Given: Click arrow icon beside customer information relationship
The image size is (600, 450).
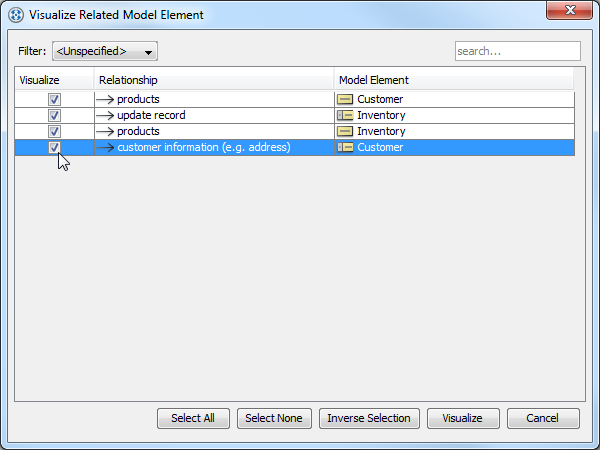Looking at the screenshot, I should [x=105, y=147].
